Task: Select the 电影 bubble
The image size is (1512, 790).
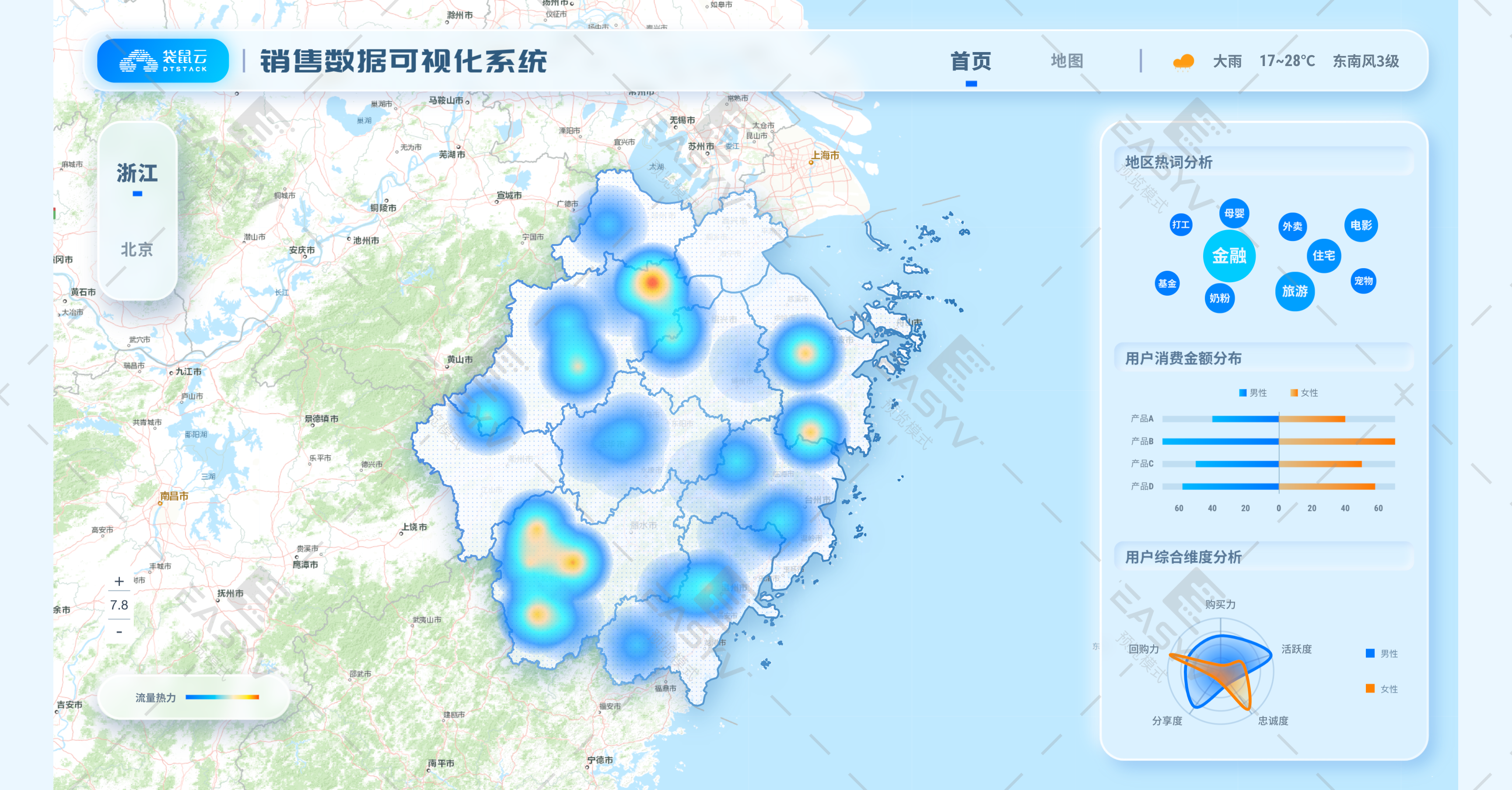Action: click(x=1361, y=225)
